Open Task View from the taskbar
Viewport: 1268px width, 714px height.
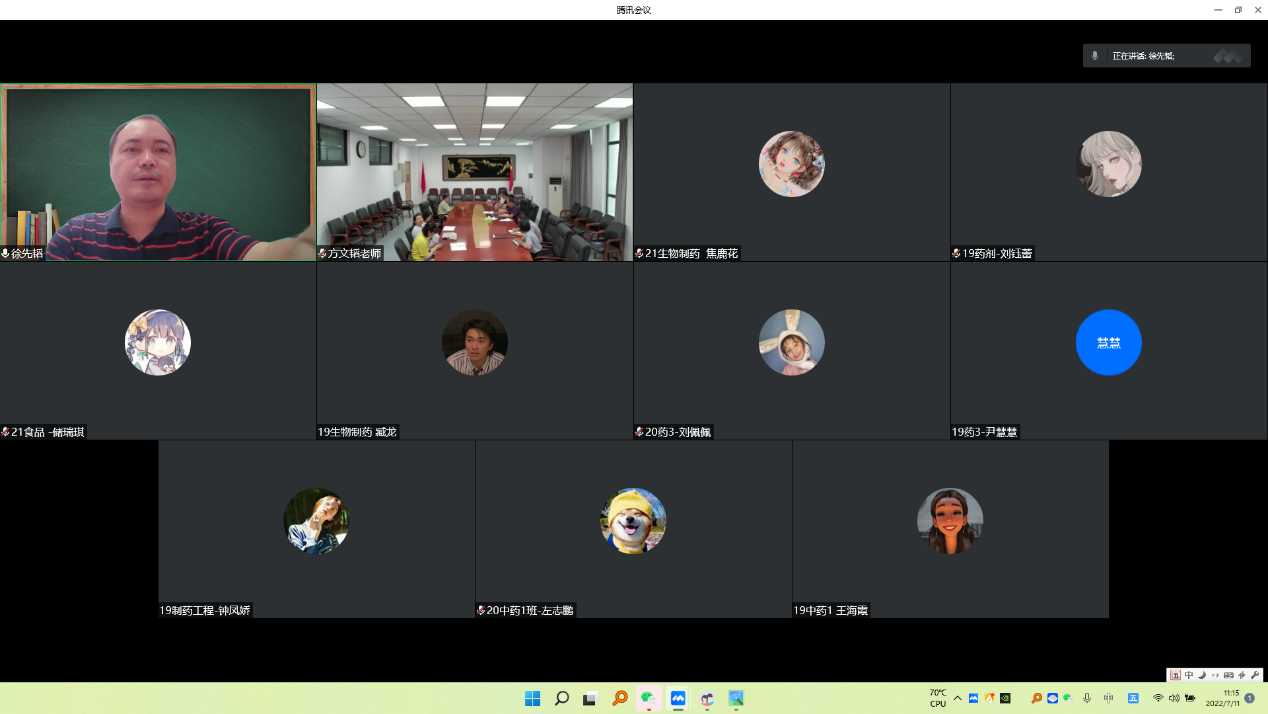pos(591,698)
